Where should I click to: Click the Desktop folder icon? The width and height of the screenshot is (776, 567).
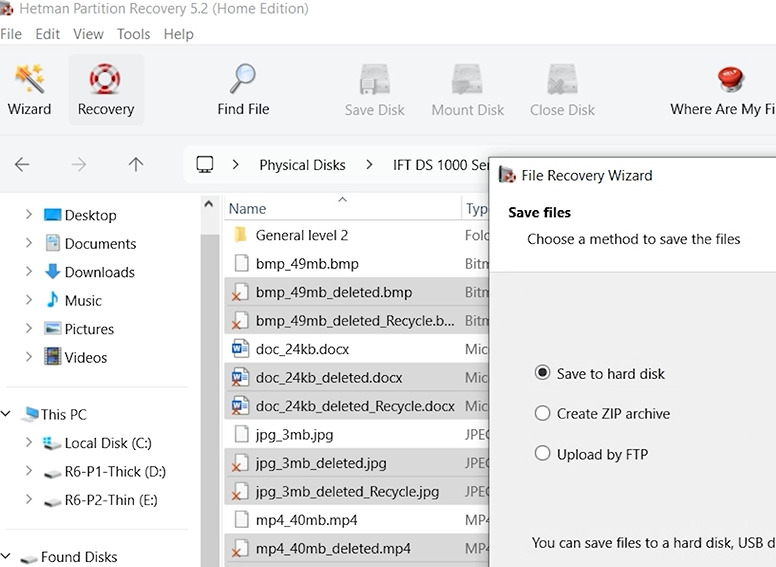point(52,215)
